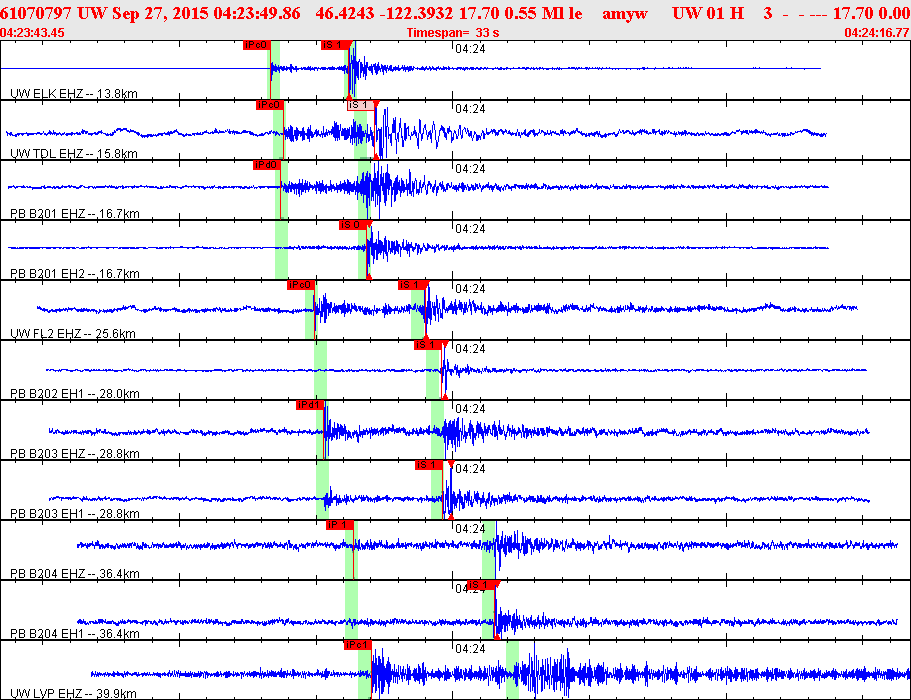Click the 04:24 time tick on PB B204 EHZ trace
This screenshot has height=700, width=911.
470,529
